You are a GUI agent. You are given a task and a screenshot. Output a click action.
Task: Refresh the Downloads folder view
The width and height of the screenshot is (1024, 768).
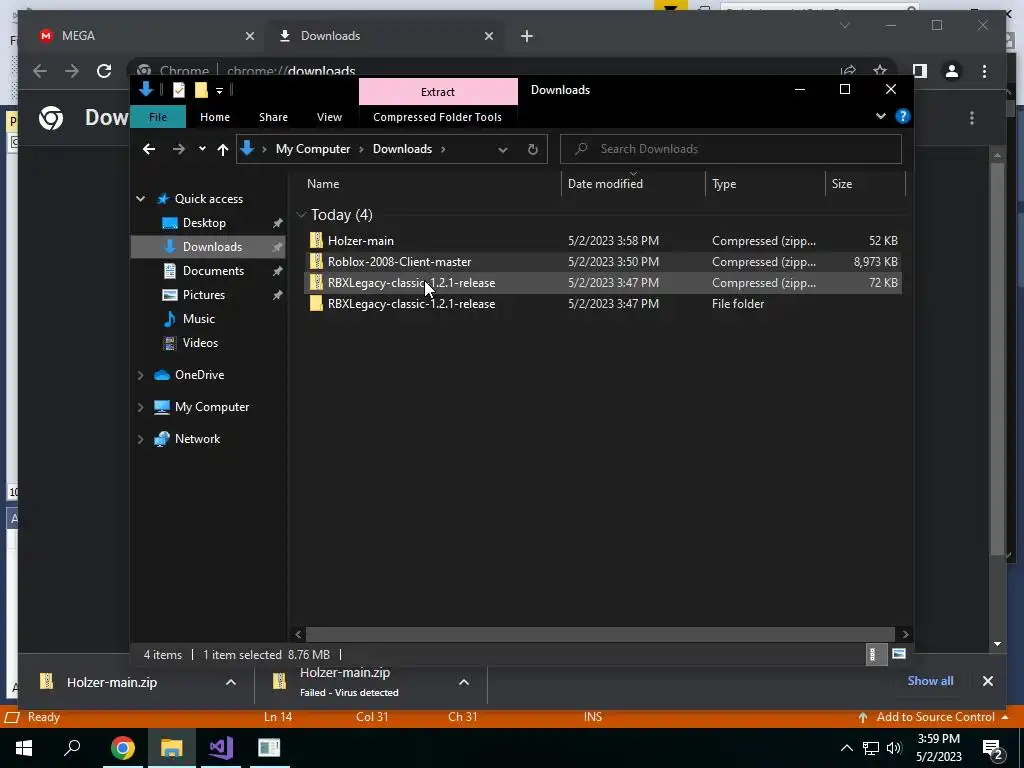(x=532, y=150)
